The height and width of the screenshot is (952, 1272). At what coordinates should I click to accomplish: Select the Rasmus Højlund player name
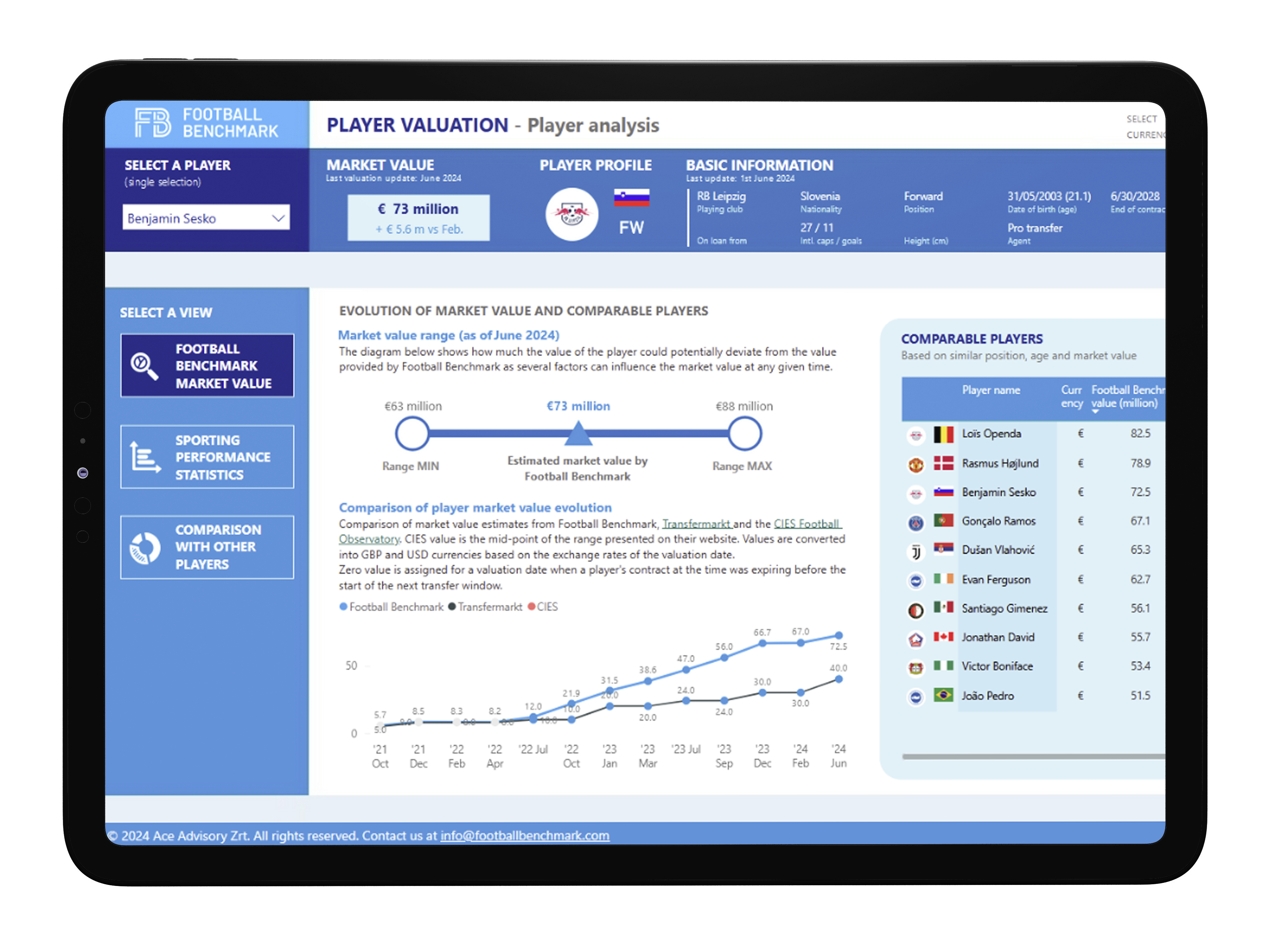(x=1000, y=464)
